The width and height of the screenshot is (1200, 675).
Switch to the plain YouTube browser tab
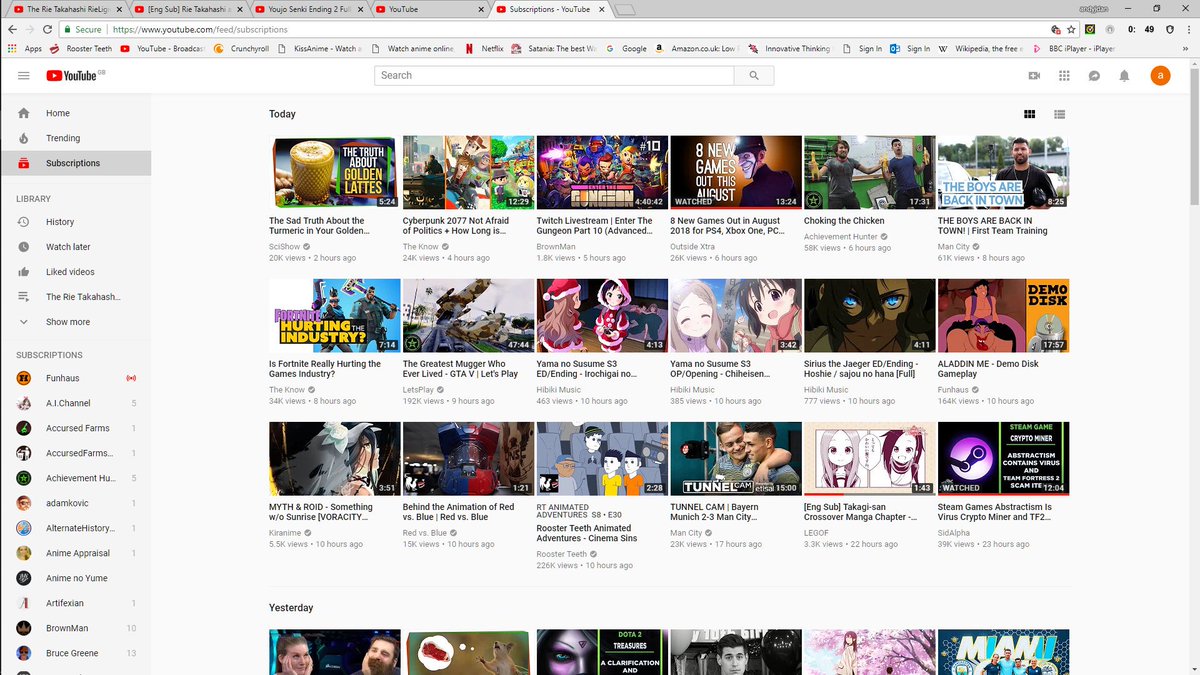coord(430,10)
